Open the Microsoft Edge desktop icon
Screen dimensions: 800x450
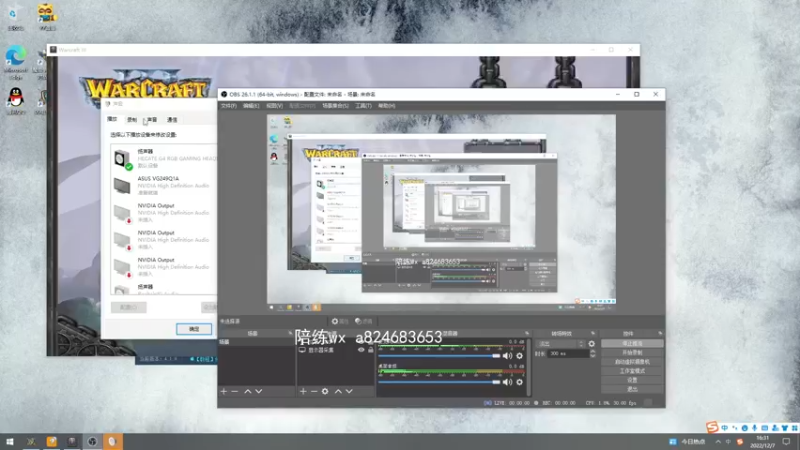pos(16,62)
